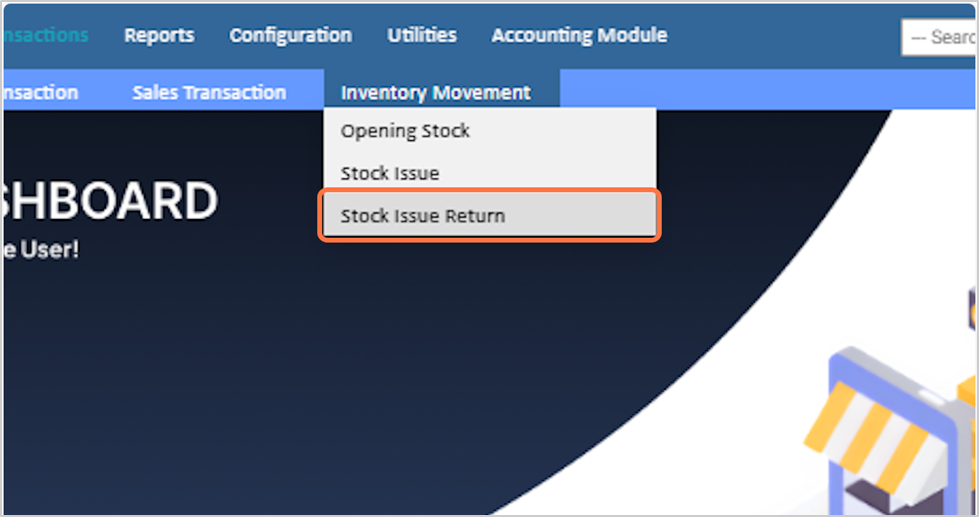Click the Utilities menu item
Viewport: 979px width, 517px height.
click(422, 35)
